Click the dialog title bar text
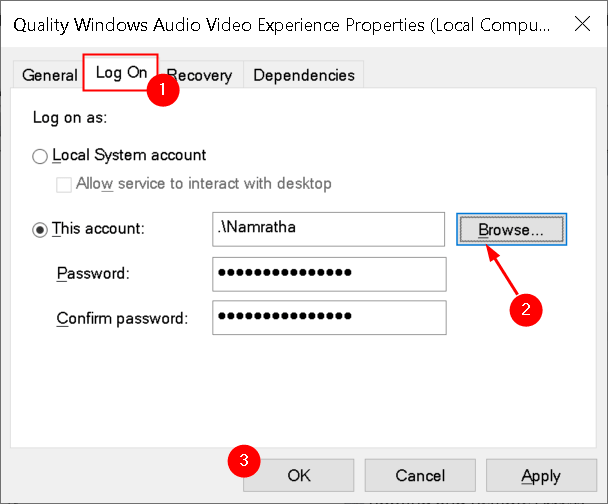Image resolution: width=608 pixels, height=504 pixels. 282,25
